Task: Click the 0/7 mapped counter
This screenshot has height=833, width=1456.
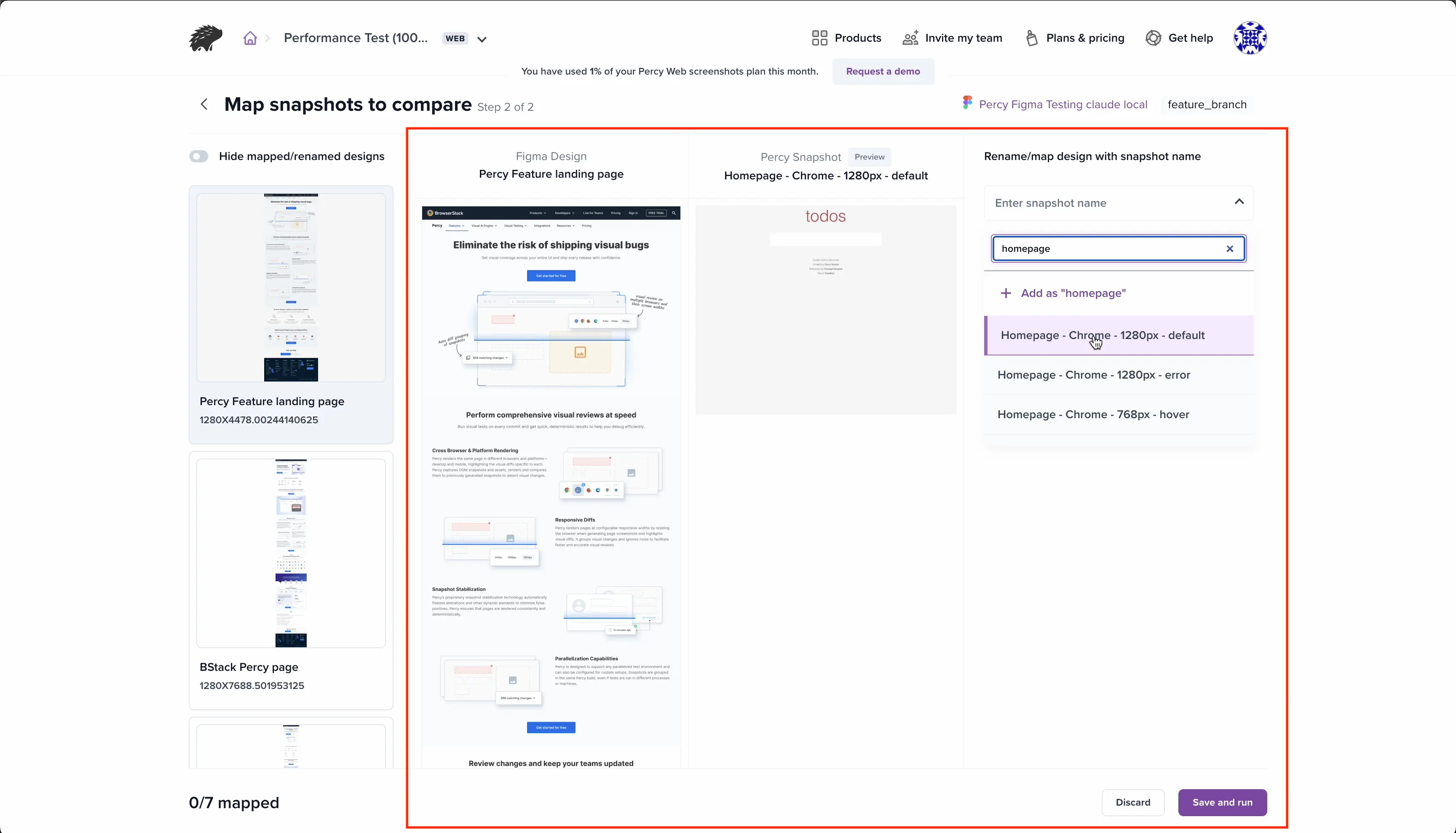Action: pyautogui.click(x=234, y=803)
